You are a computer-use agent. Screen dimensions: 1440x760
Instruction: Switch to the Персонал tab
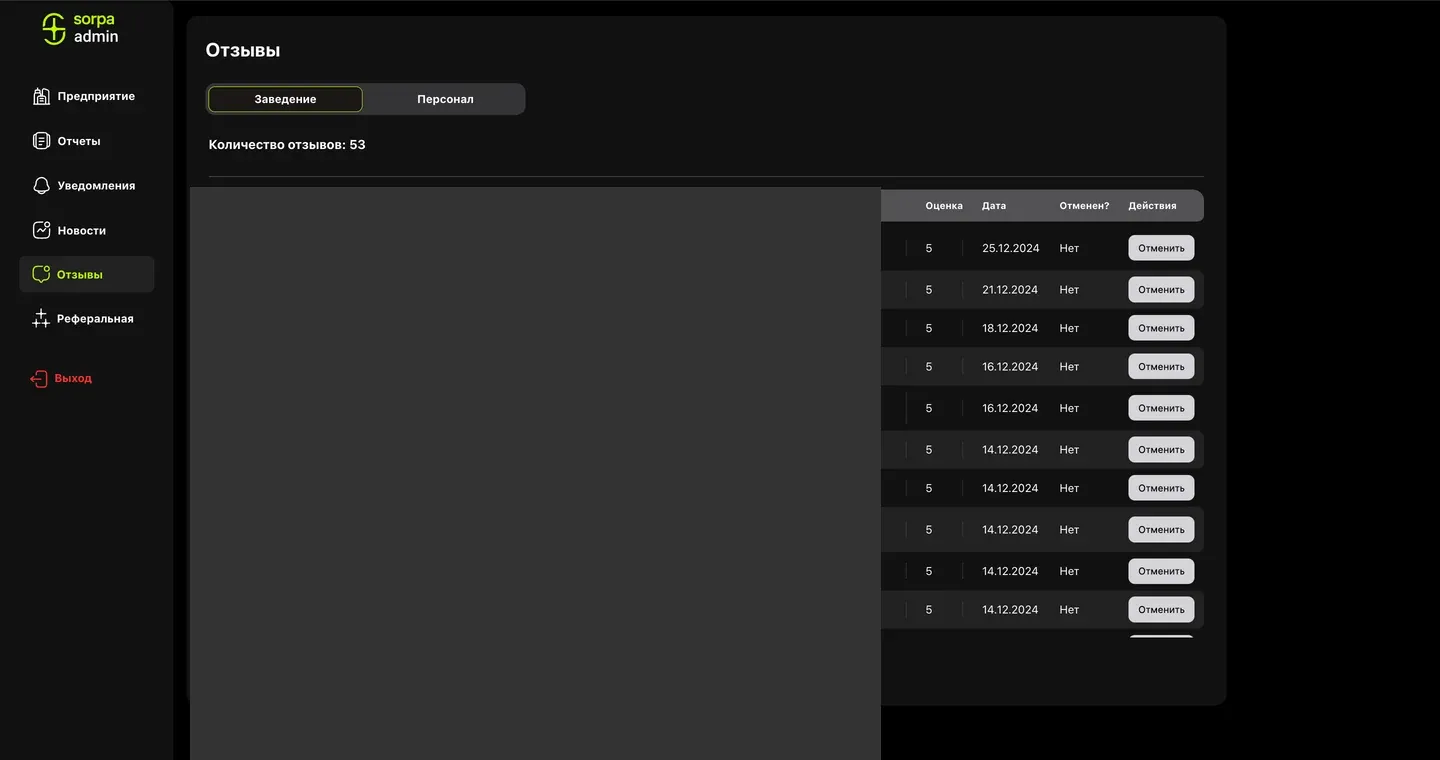[445, 99]
